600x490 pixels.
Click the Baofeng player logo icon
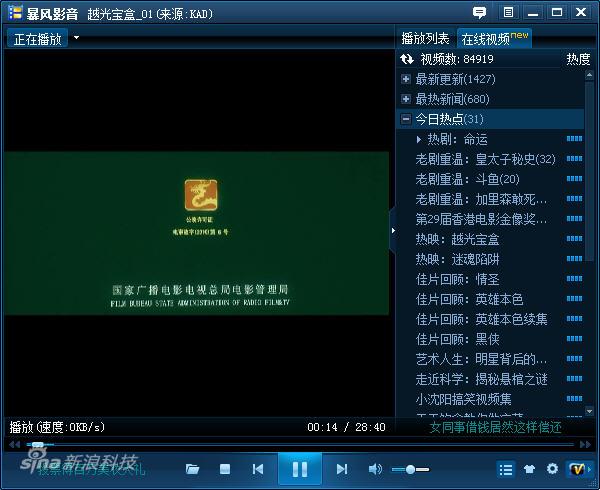(15, 13)
